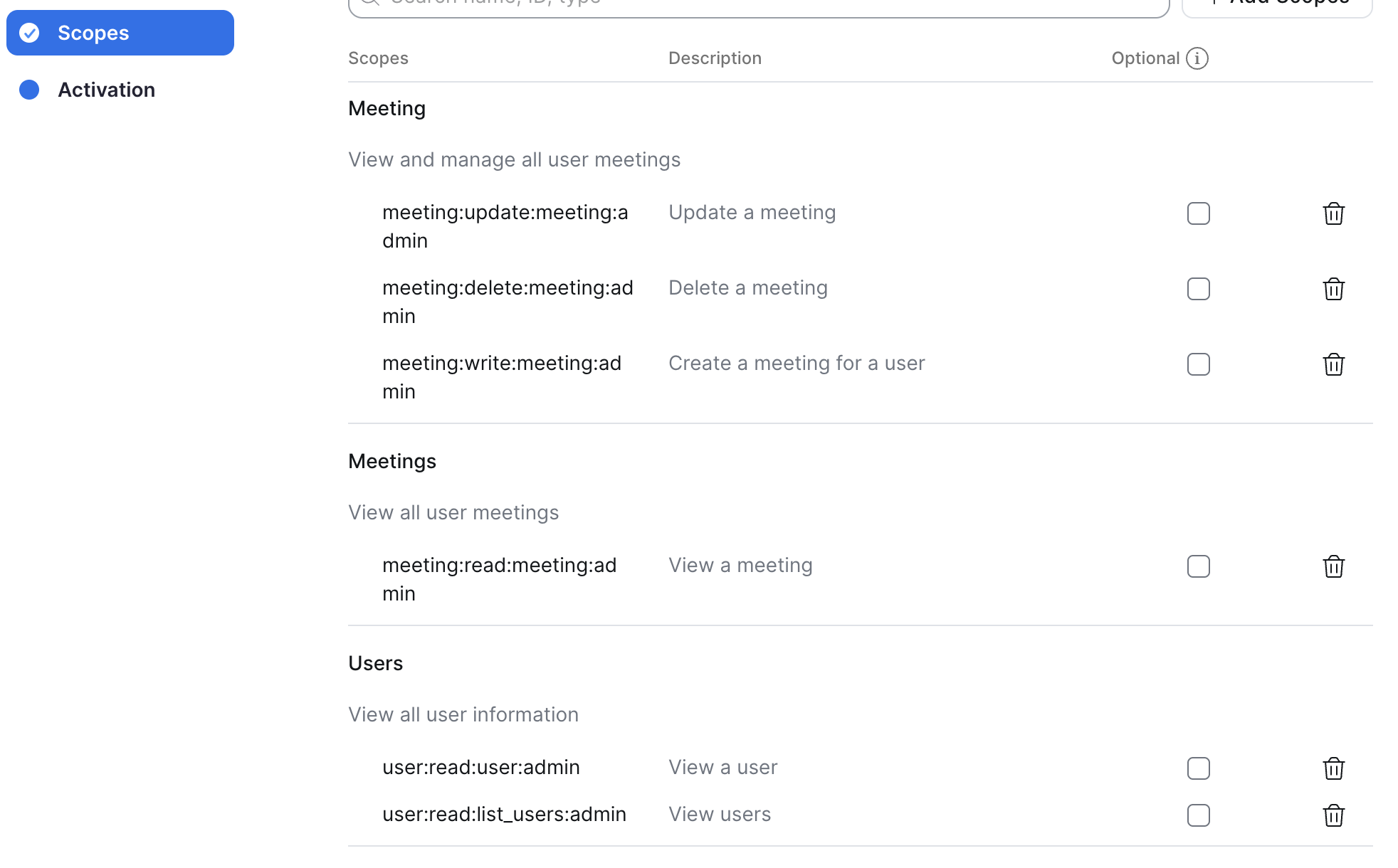Focus the scope search field
This screenshot has height=868, width=1398.
pos(758,6)
